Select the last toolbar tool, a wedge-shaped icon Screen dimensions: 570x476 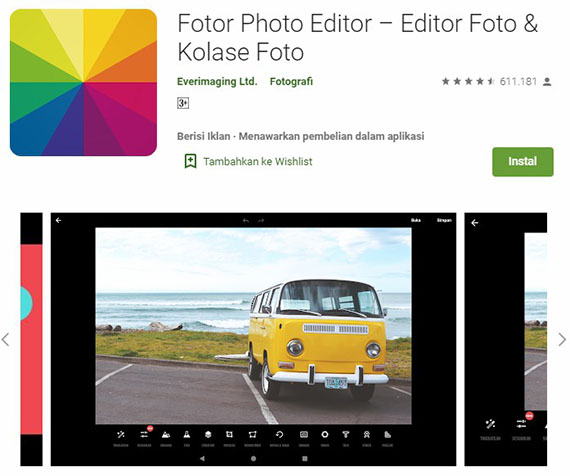click(388, 438)
